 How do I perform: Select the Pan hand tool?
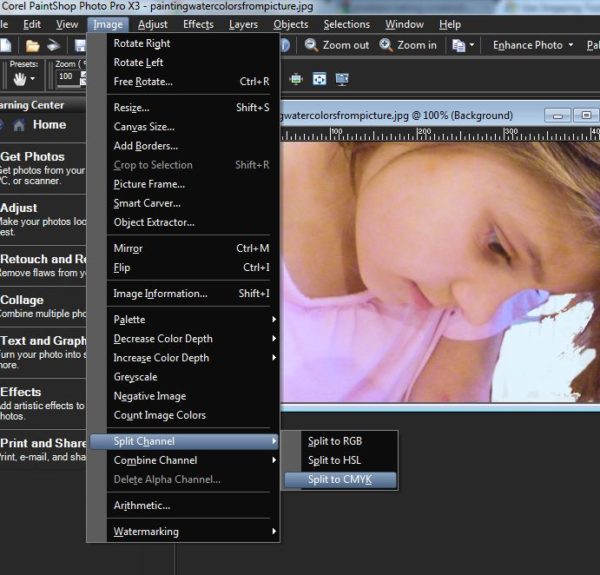19,78
